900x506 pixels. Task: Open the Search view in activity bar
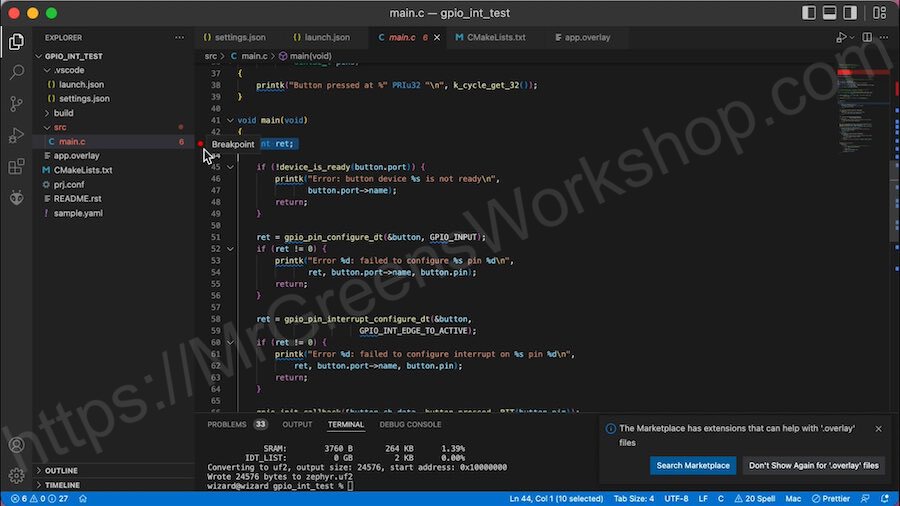(x=16, y=73)
